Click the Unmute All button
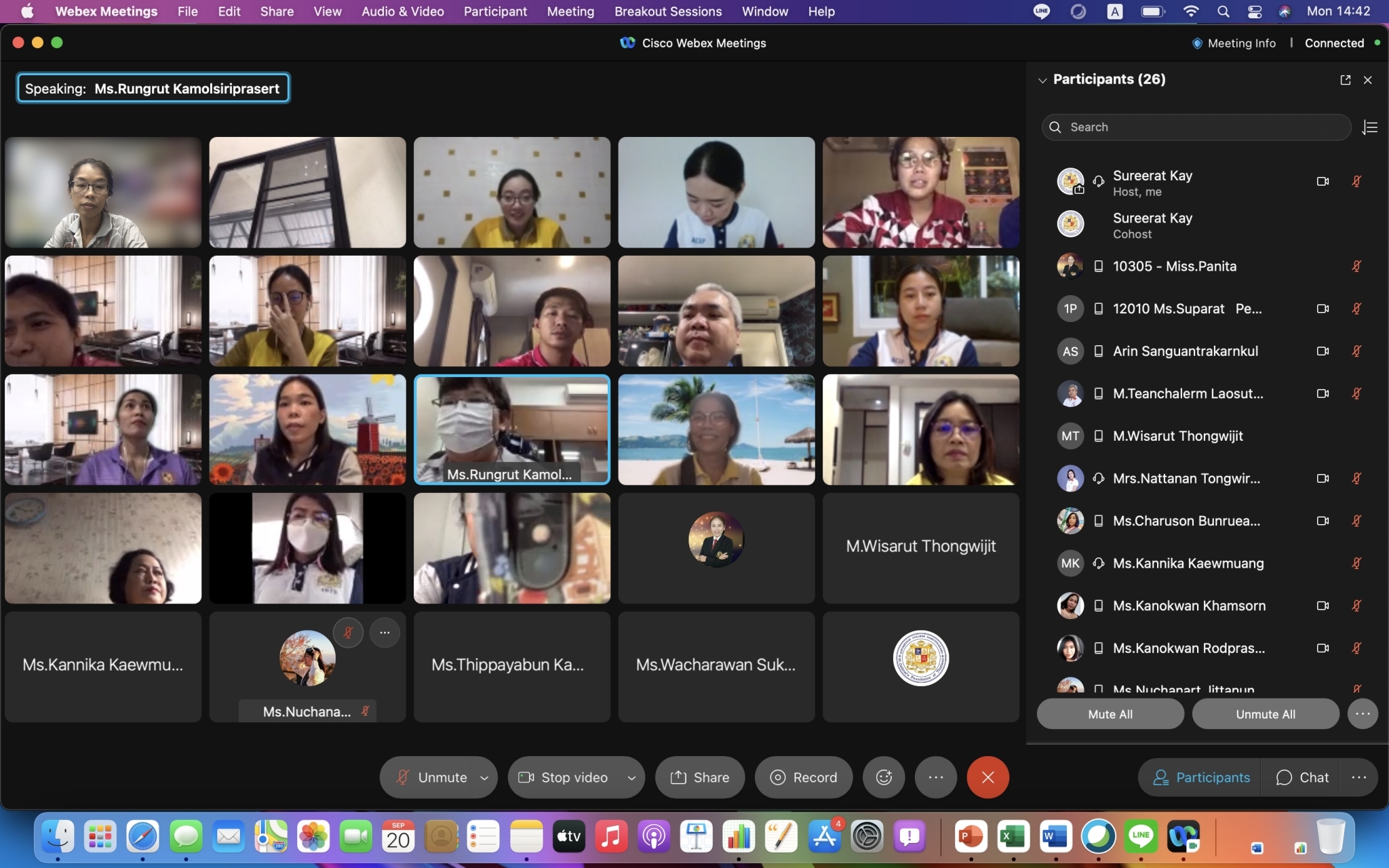This screenshot has width=1389, height=868. [x=1266, y=714]
